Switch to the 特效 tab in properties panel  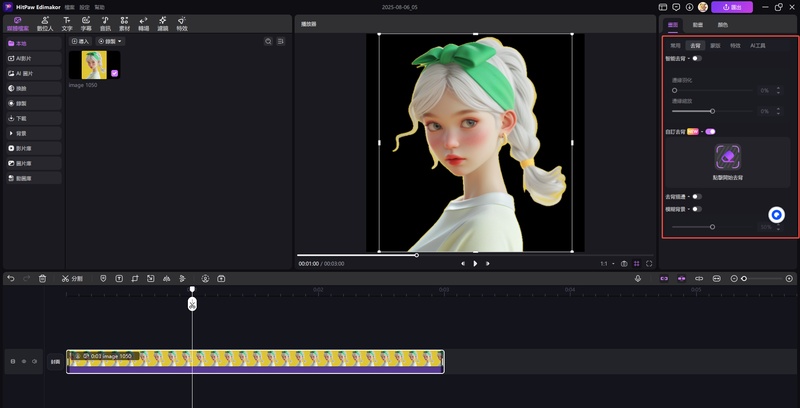(735, 45)
